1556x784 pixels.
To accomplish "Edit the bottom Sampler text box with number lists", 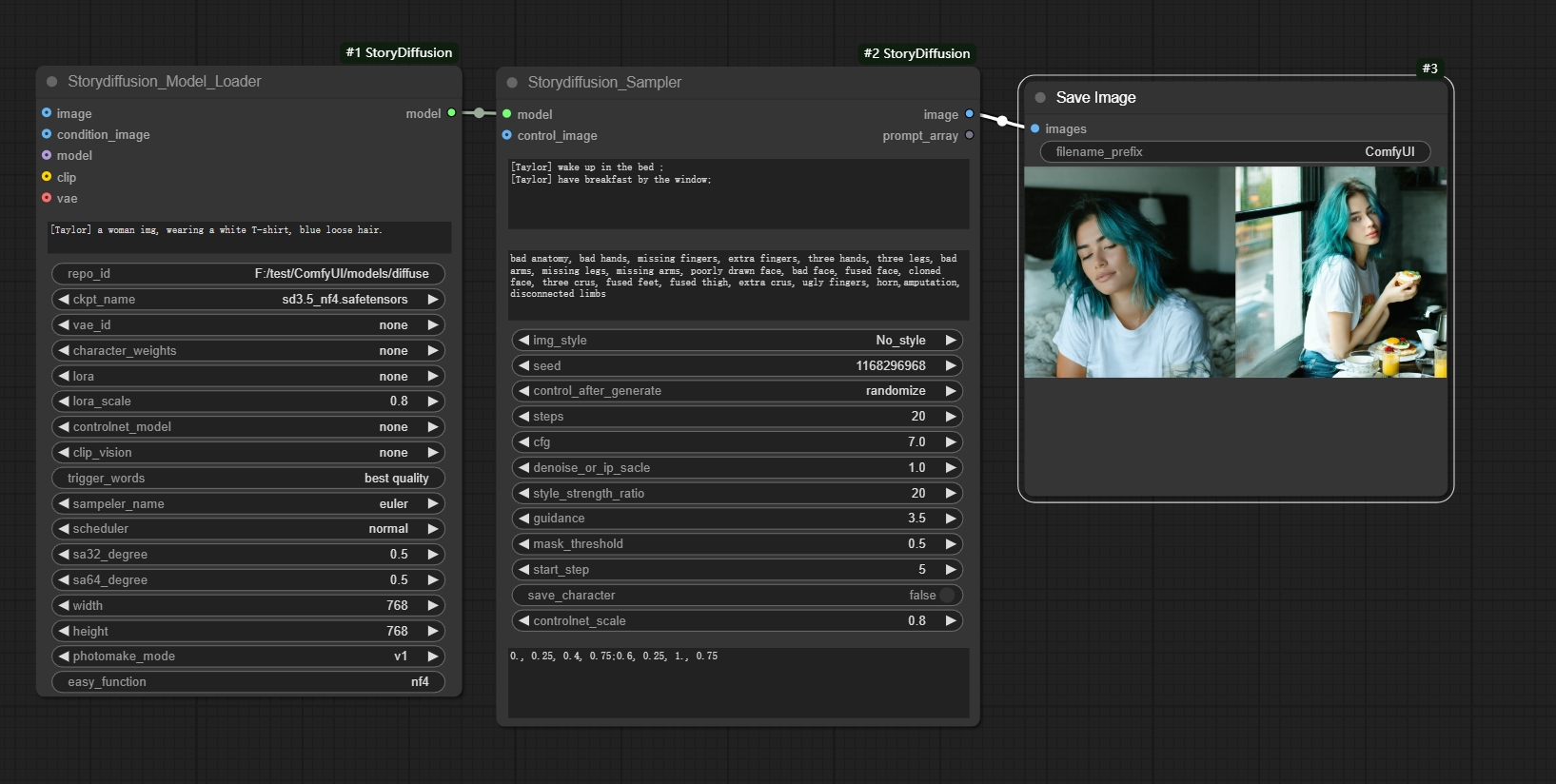I will pyautogui.click(x=739, y=683).
